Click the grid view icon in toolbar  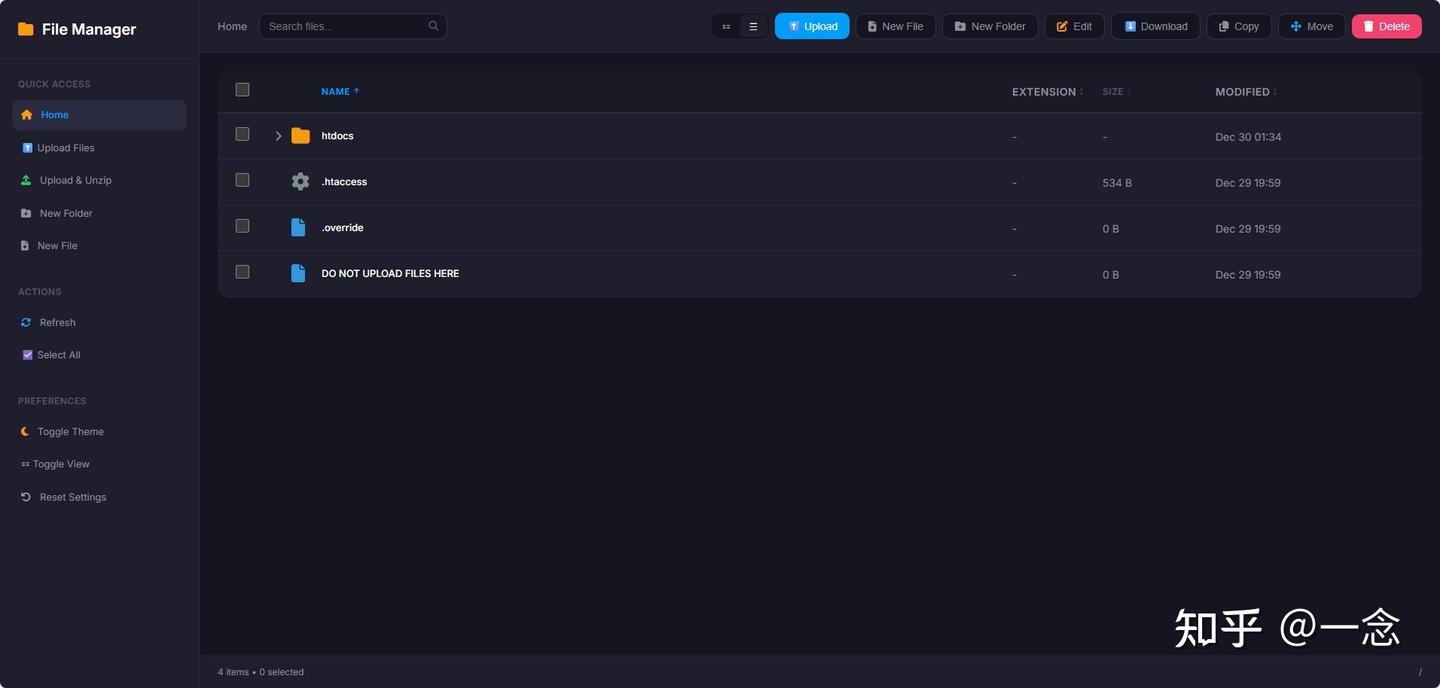726,27
